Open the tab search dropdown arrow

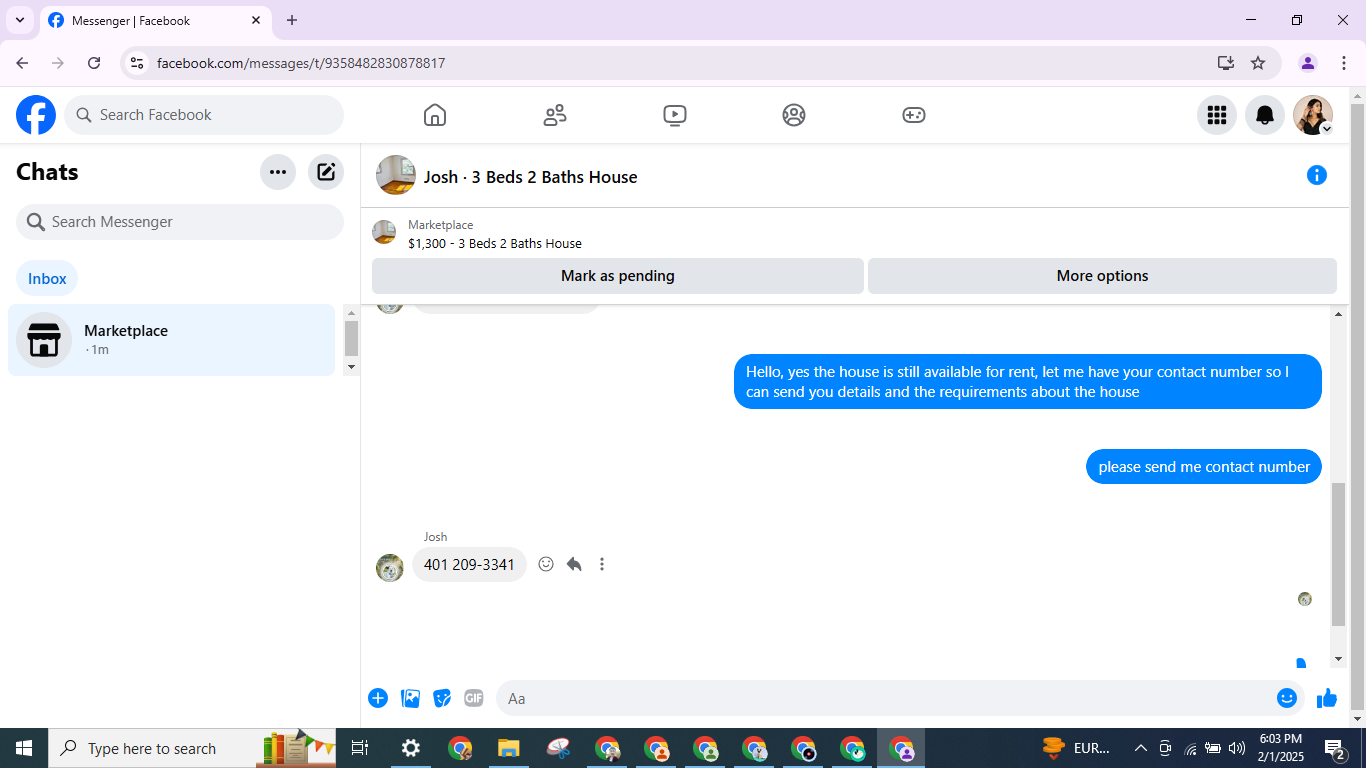coord(20,20)
